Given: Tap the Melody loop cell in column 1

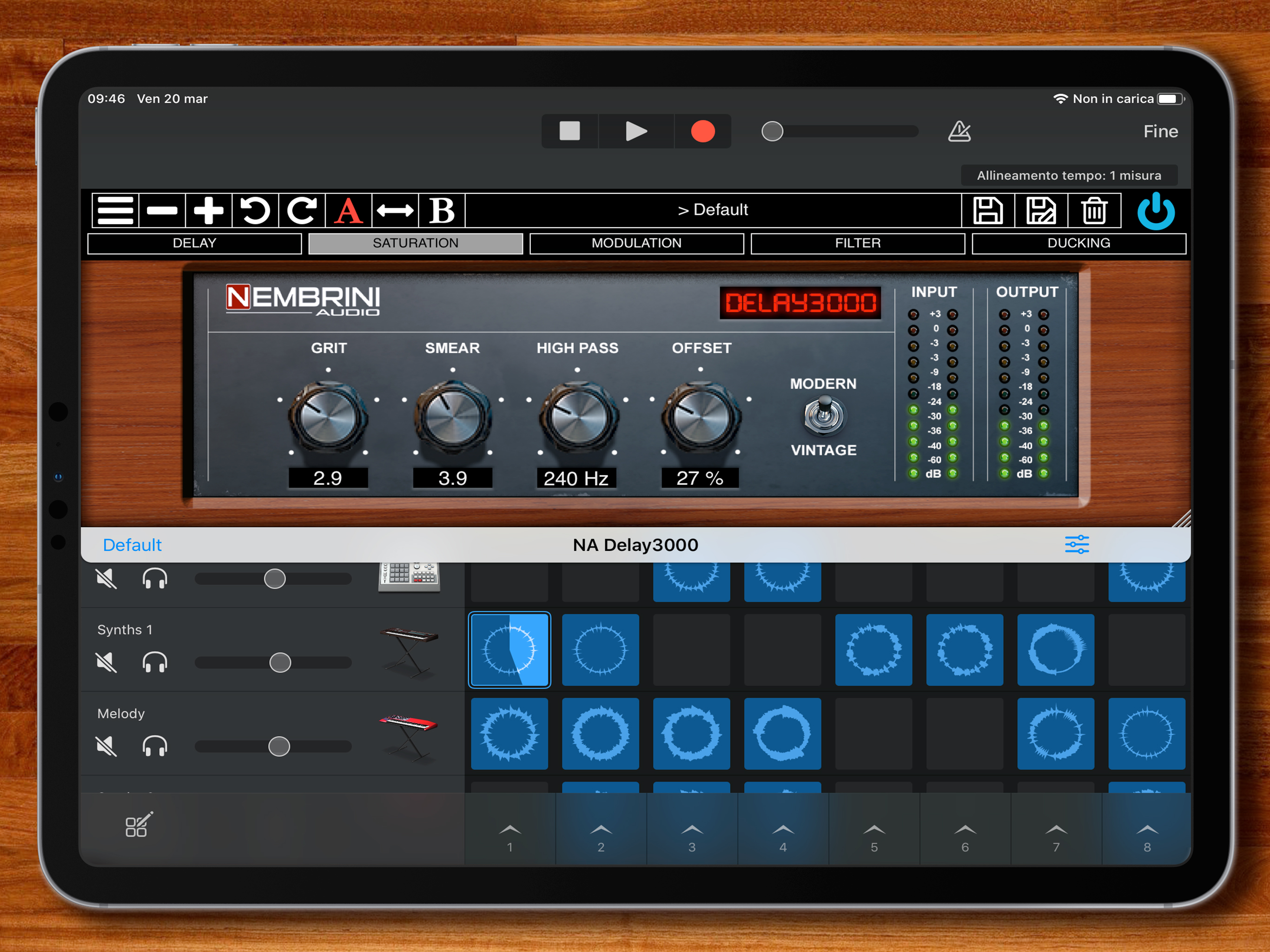Looking at the screenshot, I should [x=510, y=734].
